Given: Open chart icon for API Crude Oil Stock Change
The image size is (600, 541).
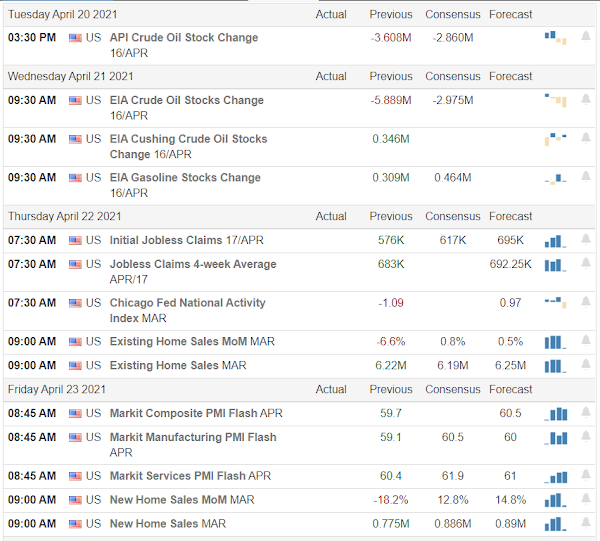Looking at the screenshot, I should coord(556,38).
